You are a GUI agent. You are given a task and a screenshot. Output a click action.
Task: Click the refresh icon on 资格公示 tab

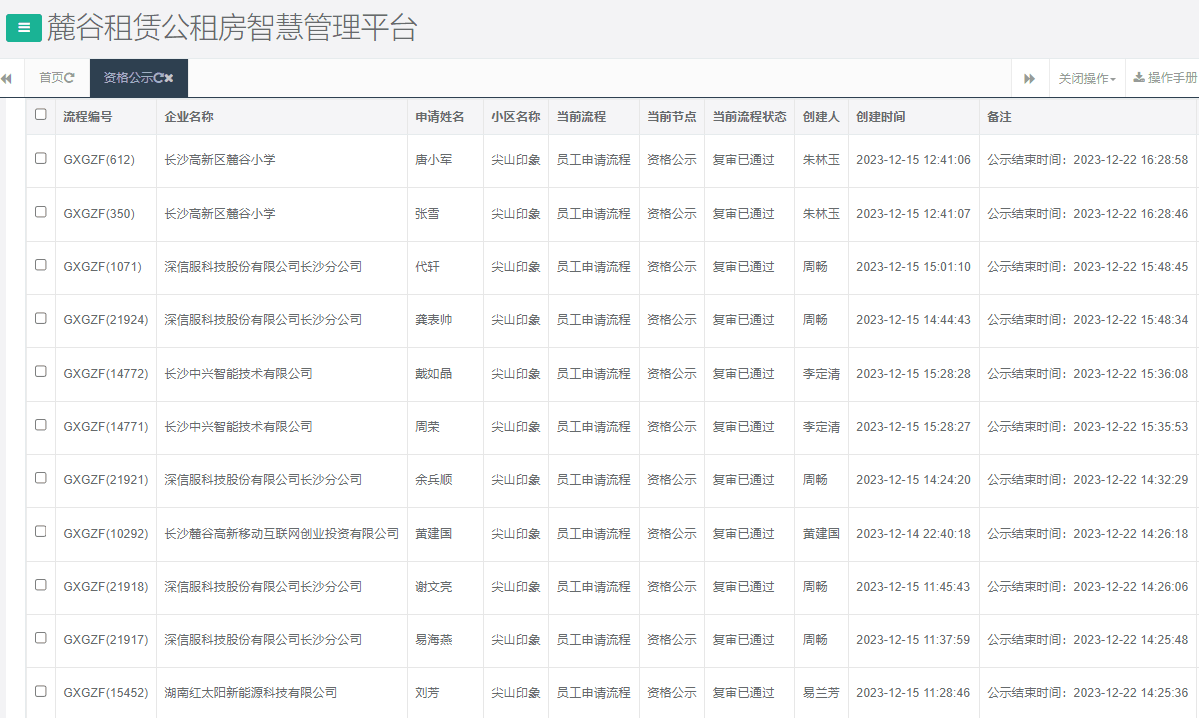159,75
